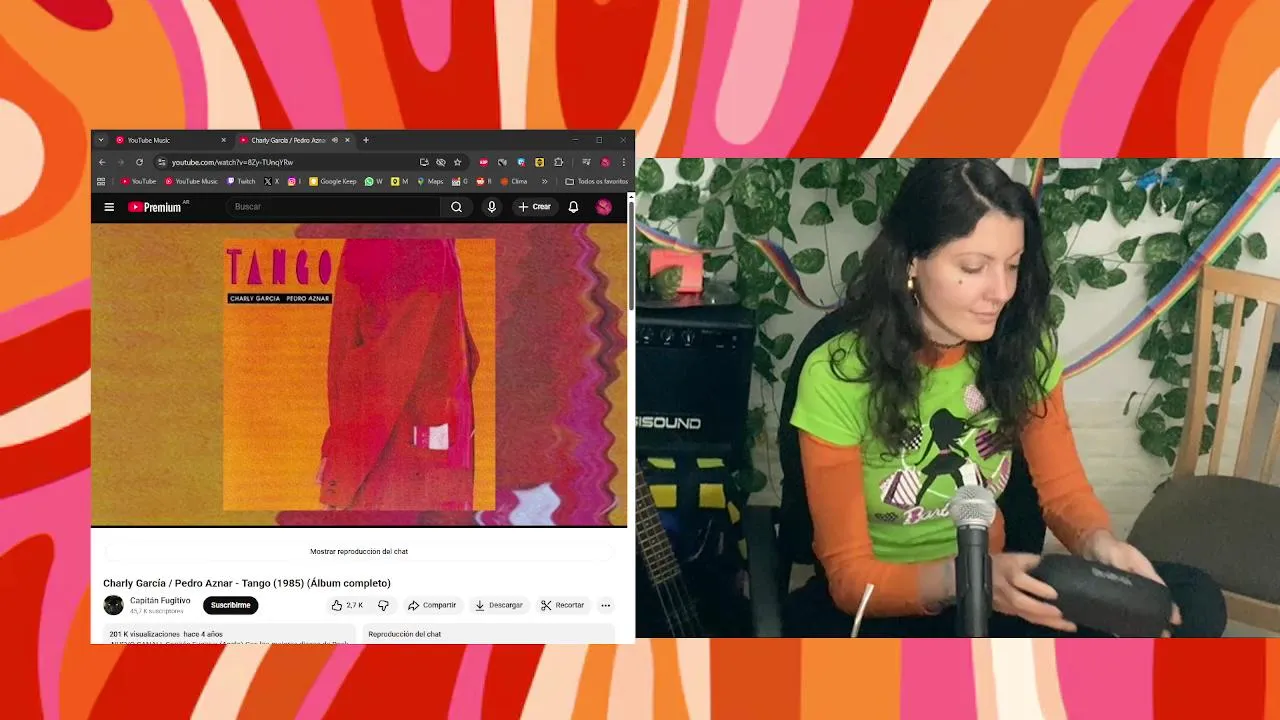
Task: Open the Google Keep bookmark
Action: coord(333,181)
